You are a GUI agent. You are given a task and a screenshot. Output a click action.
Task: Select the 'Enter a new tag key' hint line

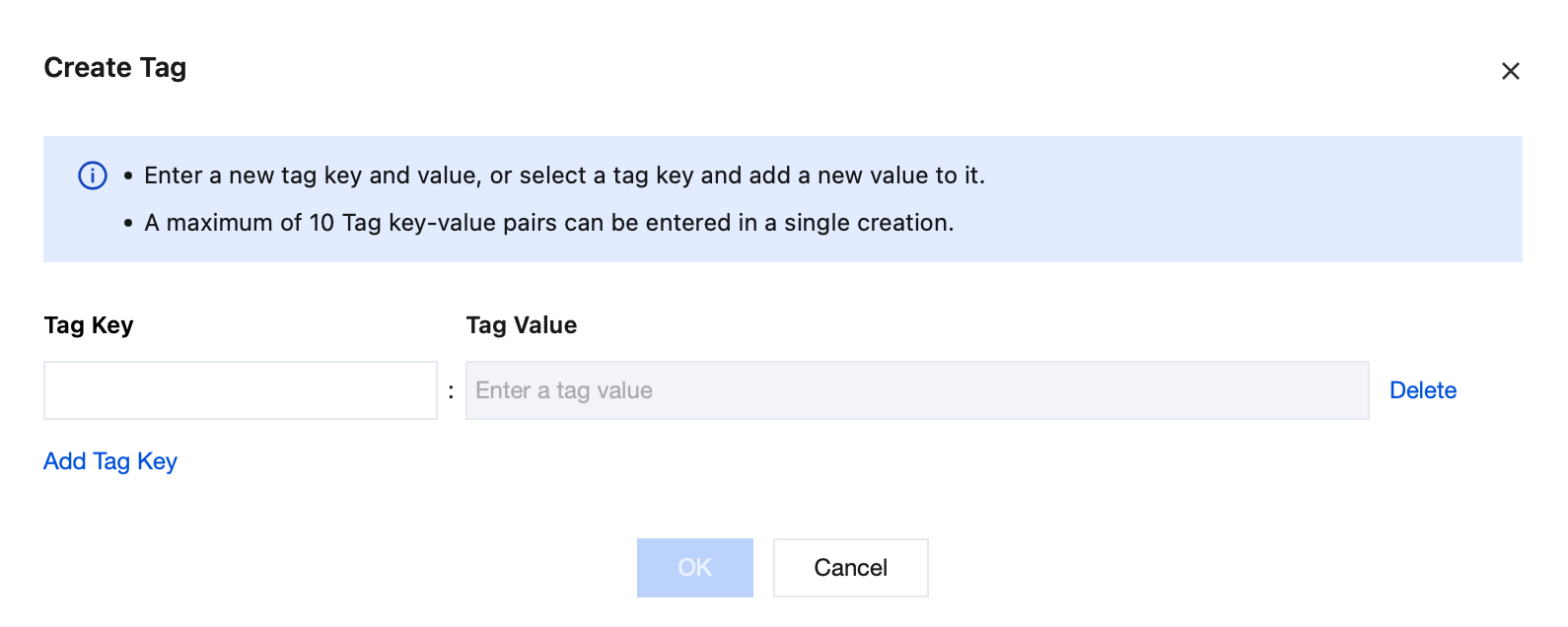click(564, 175)
